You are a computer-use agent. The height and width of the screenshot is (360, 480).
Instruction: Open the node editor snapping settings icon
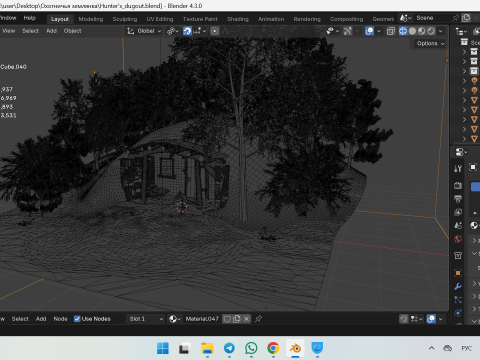coord(416,319)
